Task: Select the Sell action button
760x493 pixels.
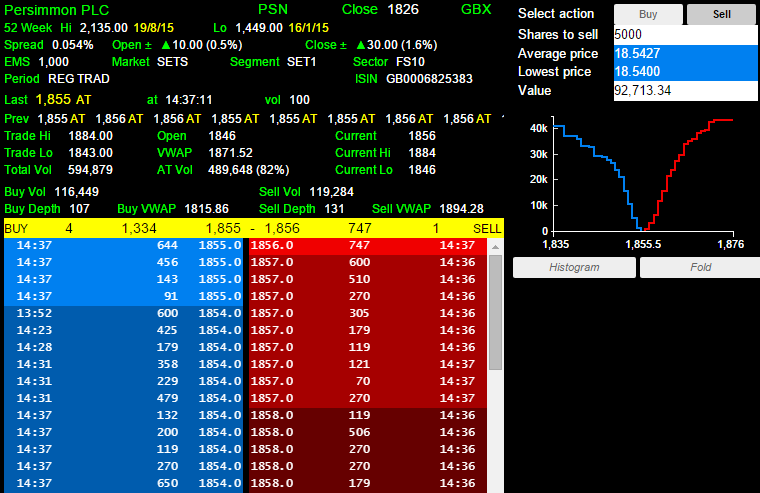Action: tap(721, 15)
